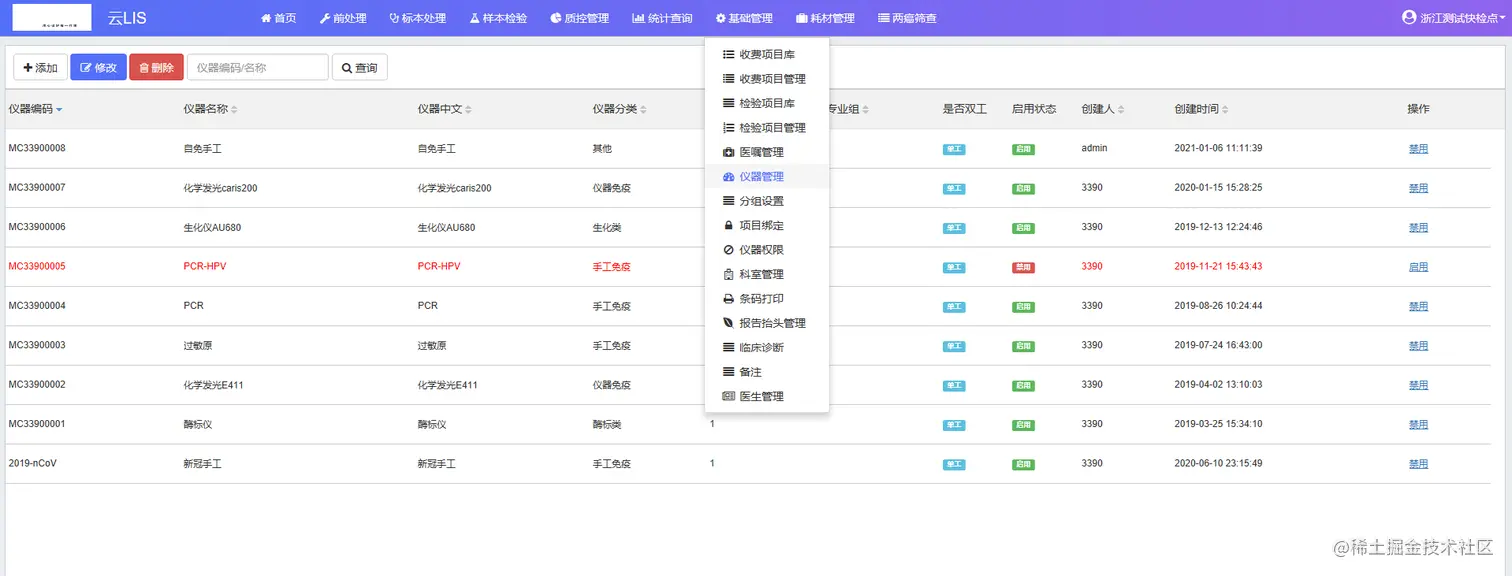Open the 耗材管理 dropdown in top navigation
The height and width of the screenshot is (576, 1512).
coord(825,17)
